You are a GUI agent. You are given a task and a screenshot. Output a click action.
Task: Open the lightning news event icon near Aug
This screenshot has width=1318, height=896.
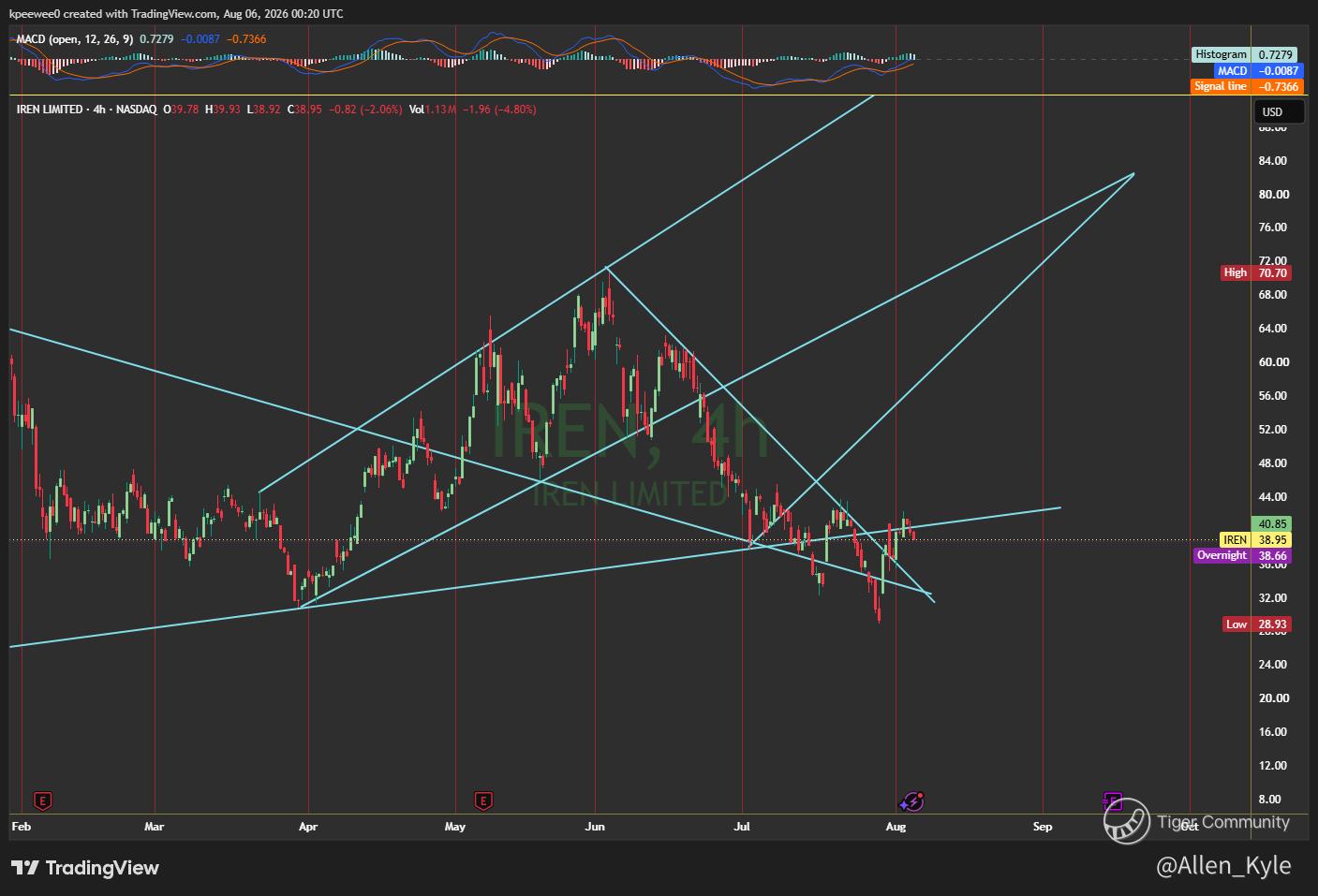pos(912,801)
